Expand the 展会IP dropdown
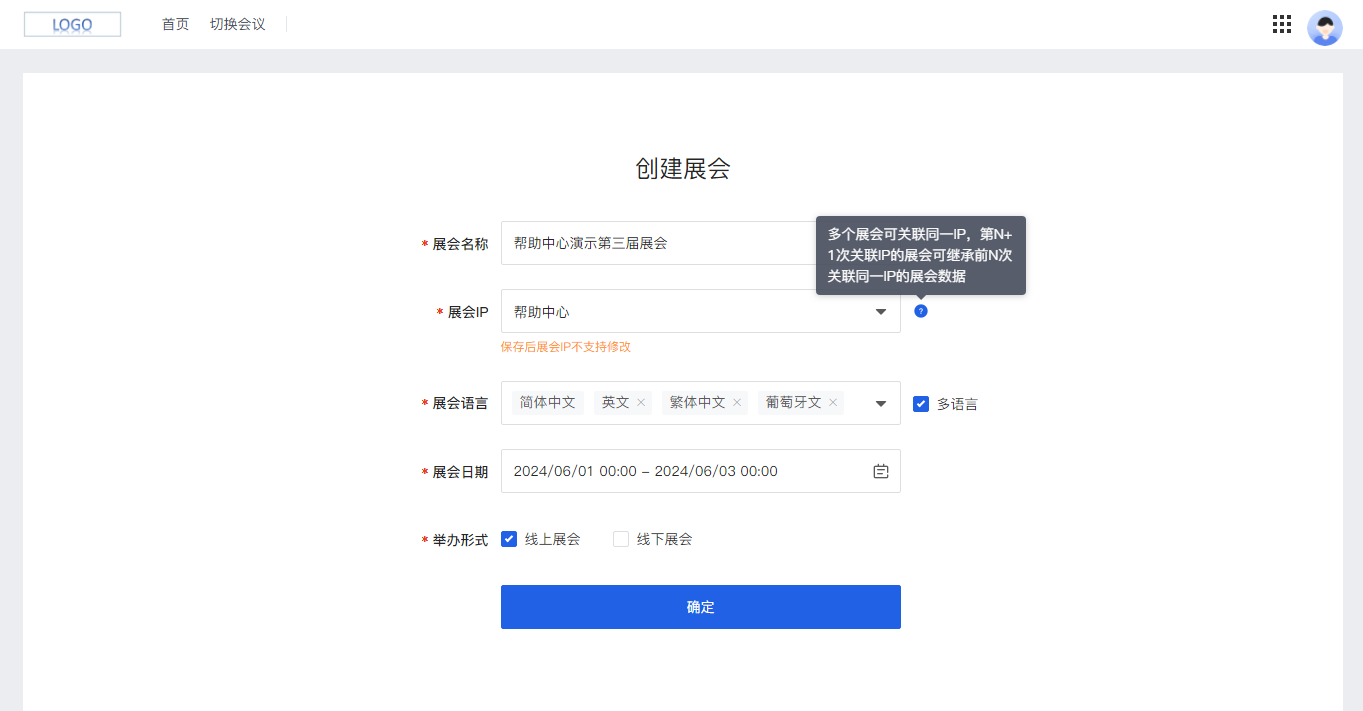The height and width of the screenshot is (711, 1363). pyautogui.click(x=881, y=311)
